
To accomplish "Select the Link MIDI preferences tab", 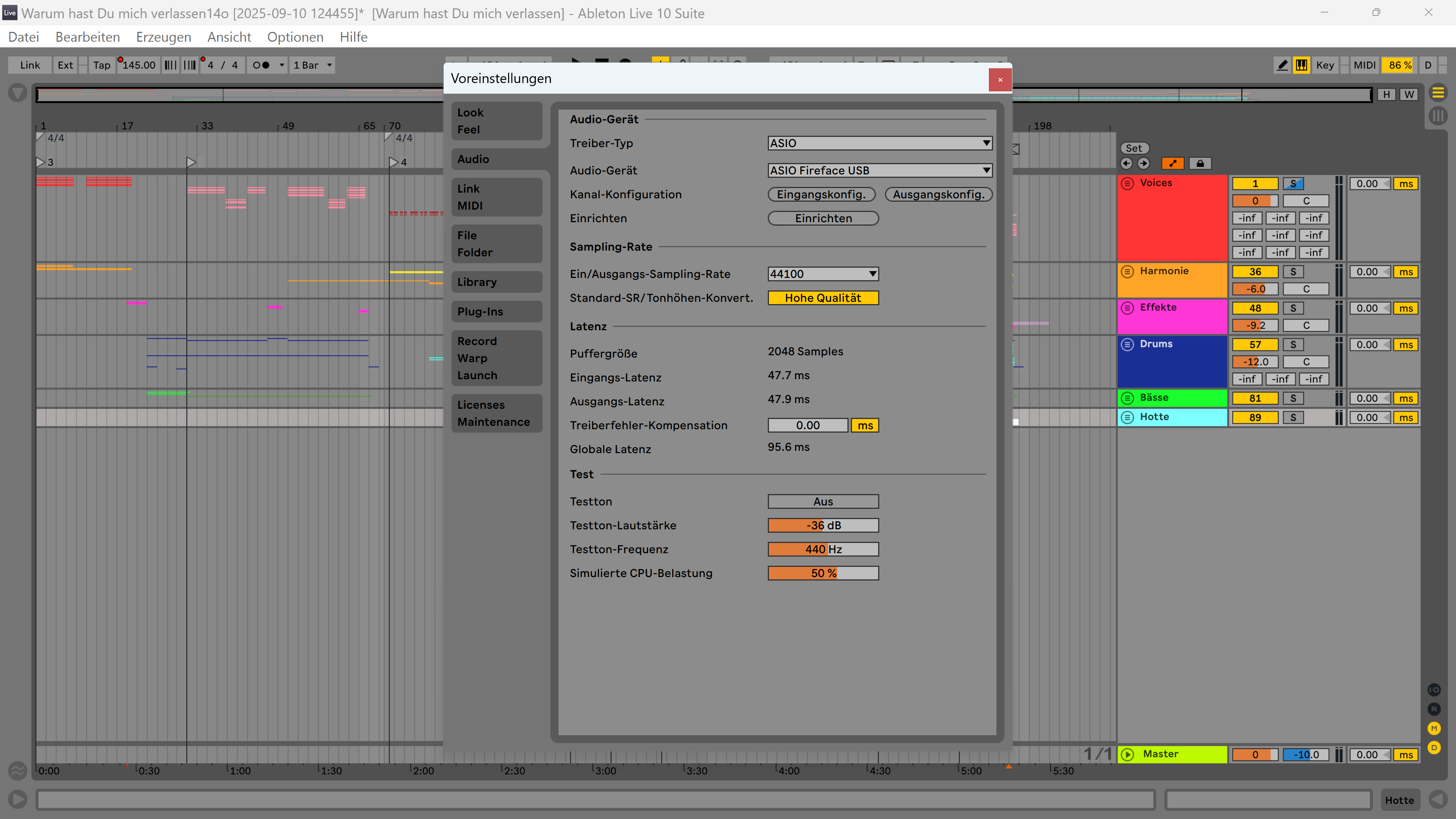I will pyautogui.click(x=497, y=197).
